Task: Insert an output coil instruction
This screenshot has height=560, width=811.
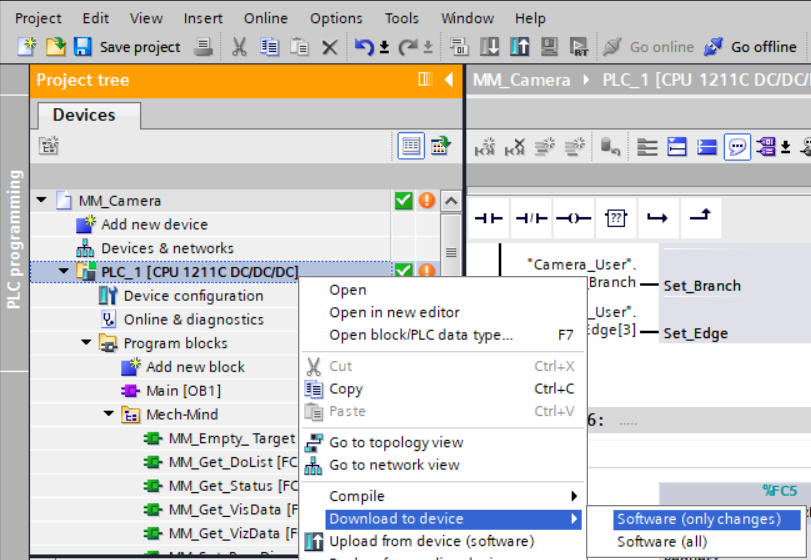Action: pos(573,218)
